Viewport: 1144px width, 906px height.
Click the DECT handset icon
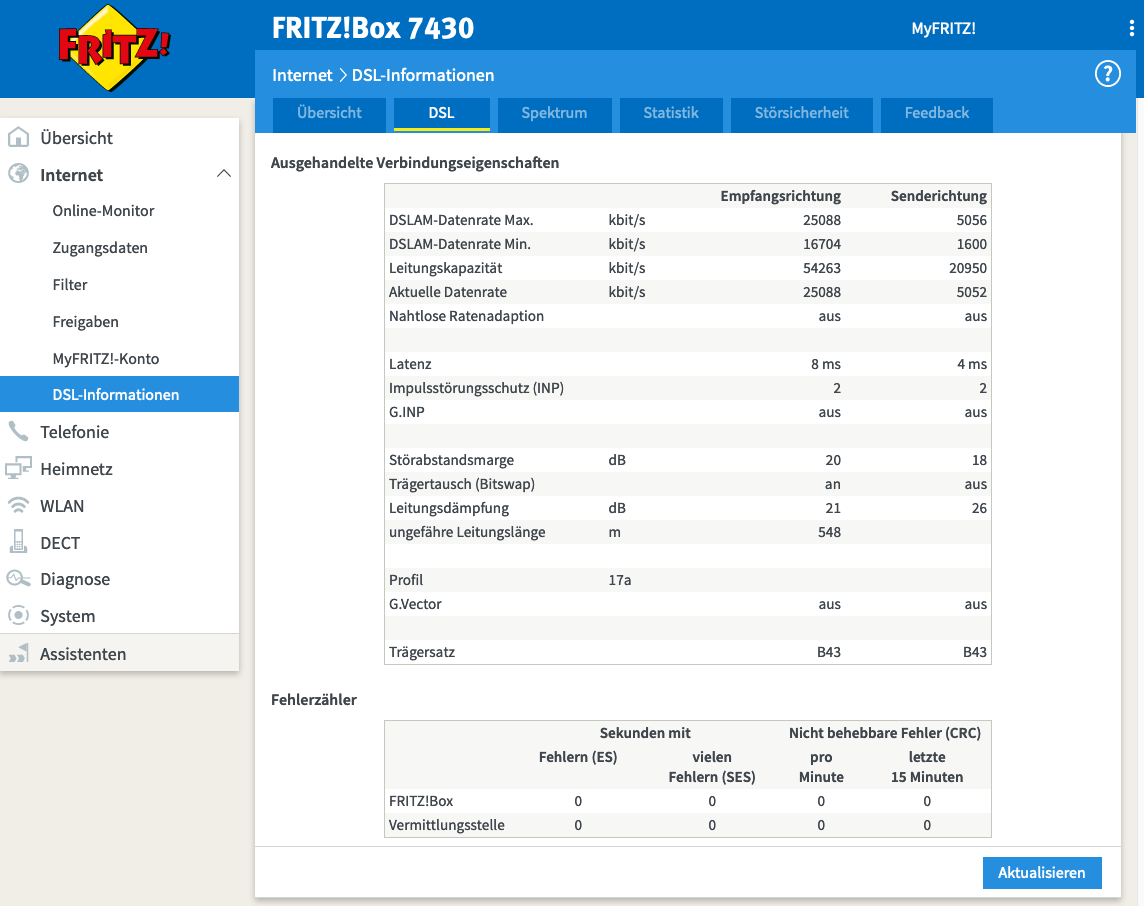coord(18,542)
